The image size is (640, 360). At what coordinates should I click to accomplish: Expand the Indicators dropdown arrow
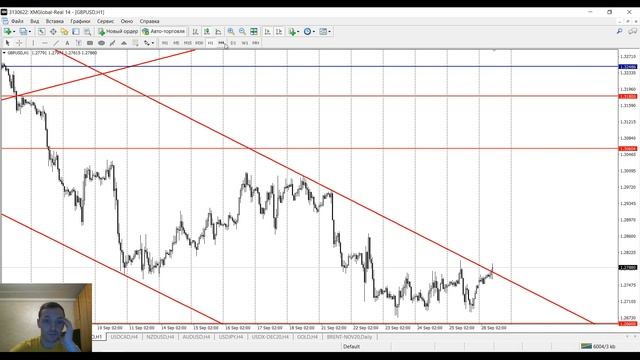point(298,31)
